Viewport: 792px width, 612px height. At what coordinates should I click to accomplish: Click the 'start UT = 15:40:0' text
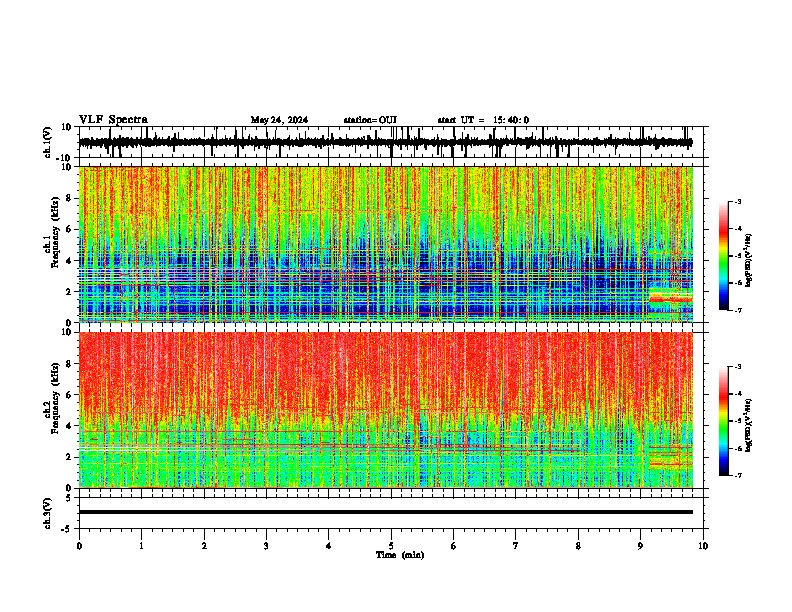coord(483,120)
